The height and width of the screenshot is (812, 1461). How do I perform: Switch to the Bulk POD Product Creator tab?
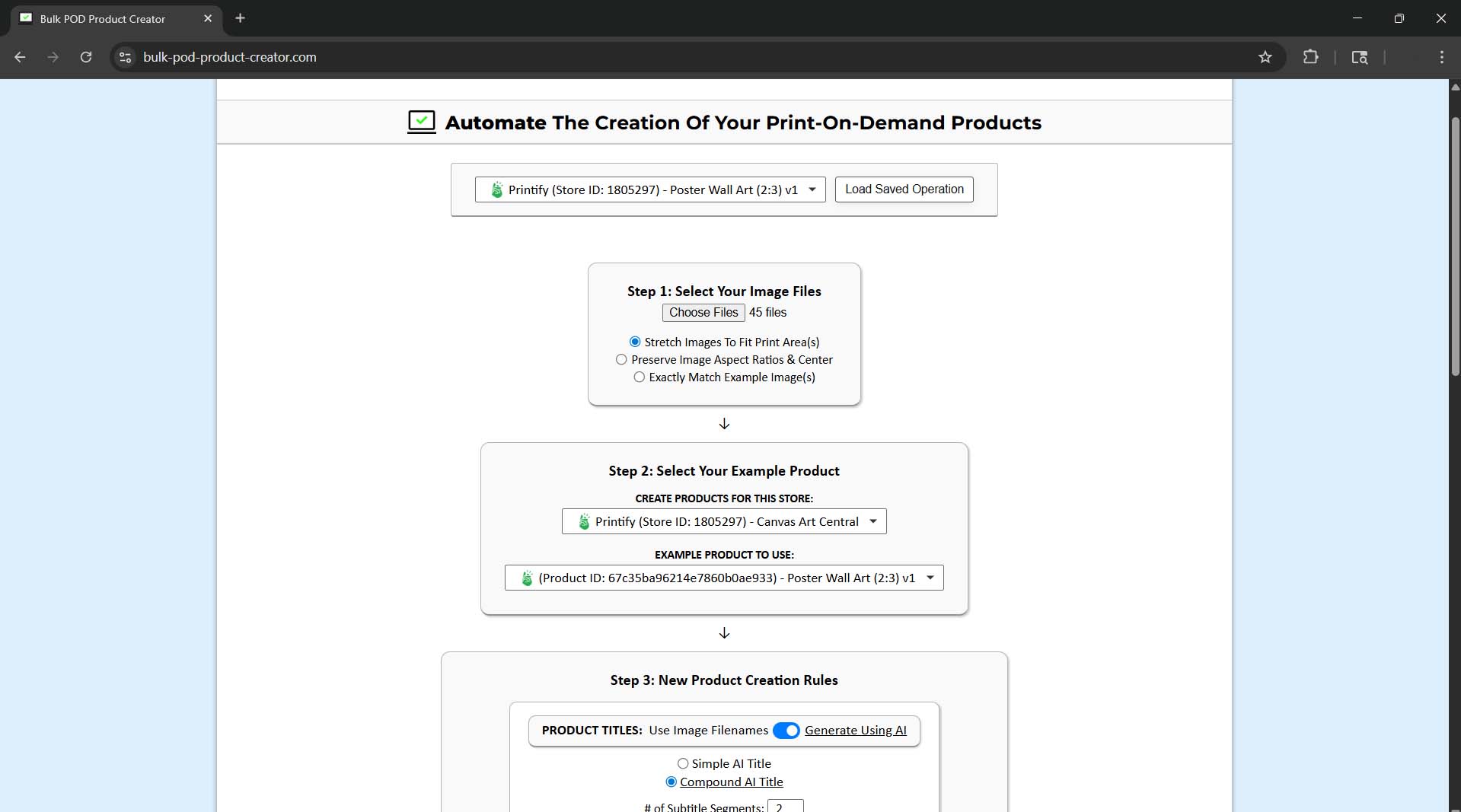click(103, 18)
